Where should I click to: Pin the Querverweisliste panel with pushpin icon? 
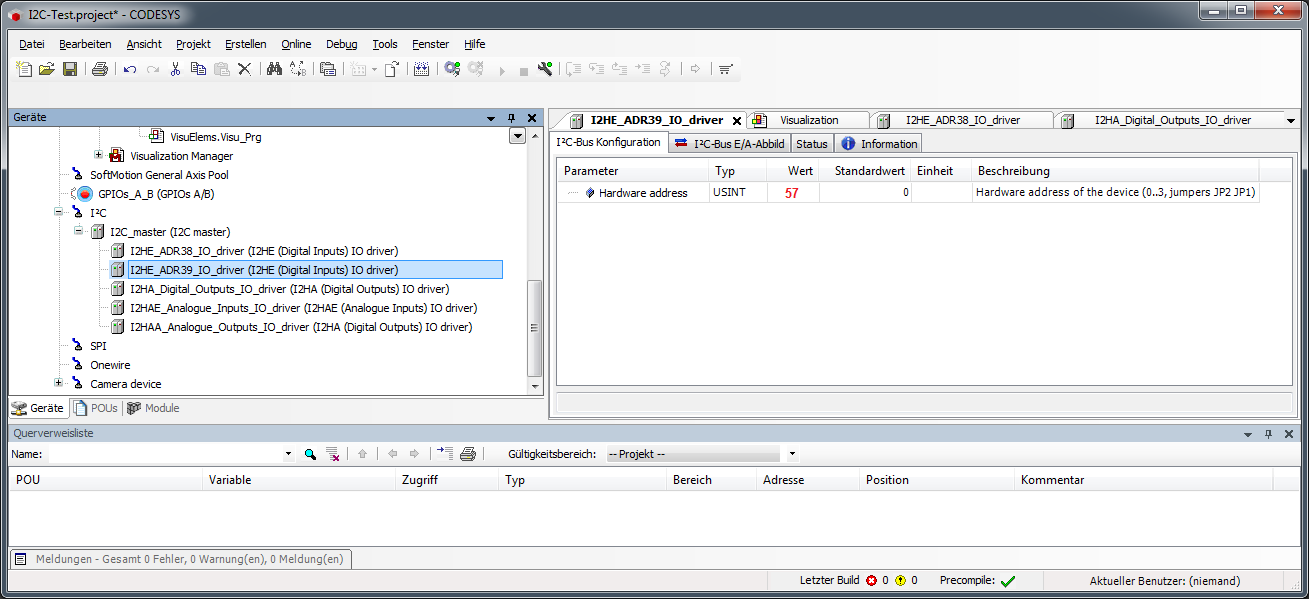[x=1268, y=434]
